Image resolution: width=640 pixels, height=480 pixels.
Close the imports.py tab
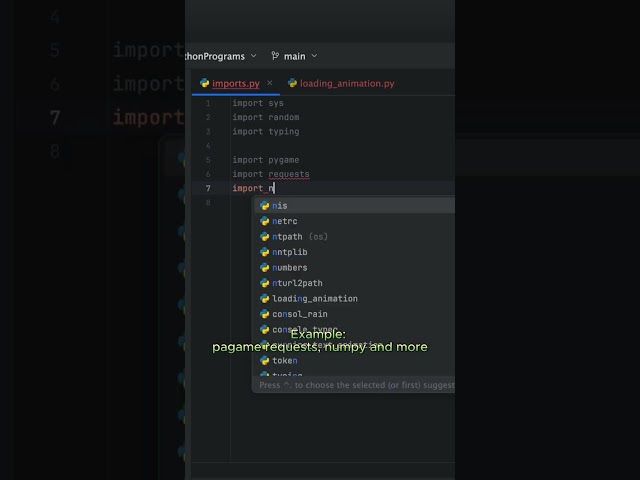coord(270,83)
